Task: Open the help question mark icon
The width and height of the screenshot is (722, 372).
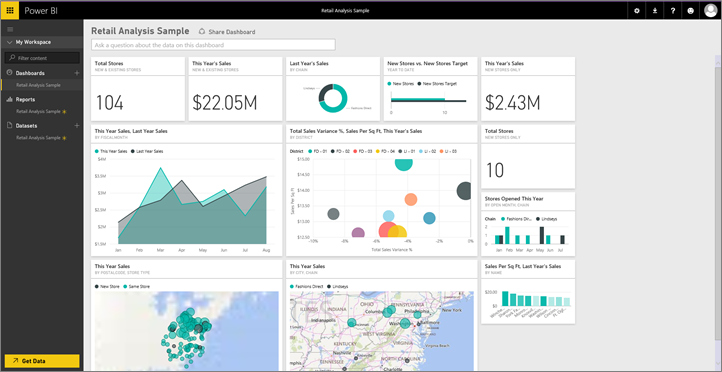Action: pos(673,11)
